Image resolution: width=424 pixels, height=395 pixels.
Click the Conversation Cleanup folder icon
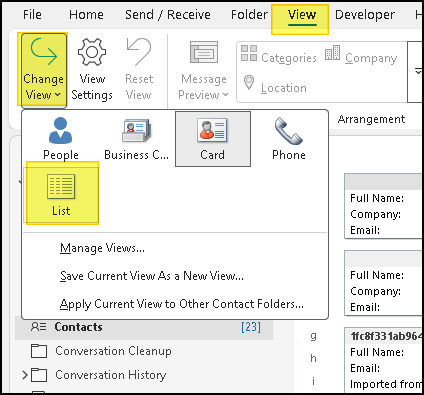coord(39,351)
